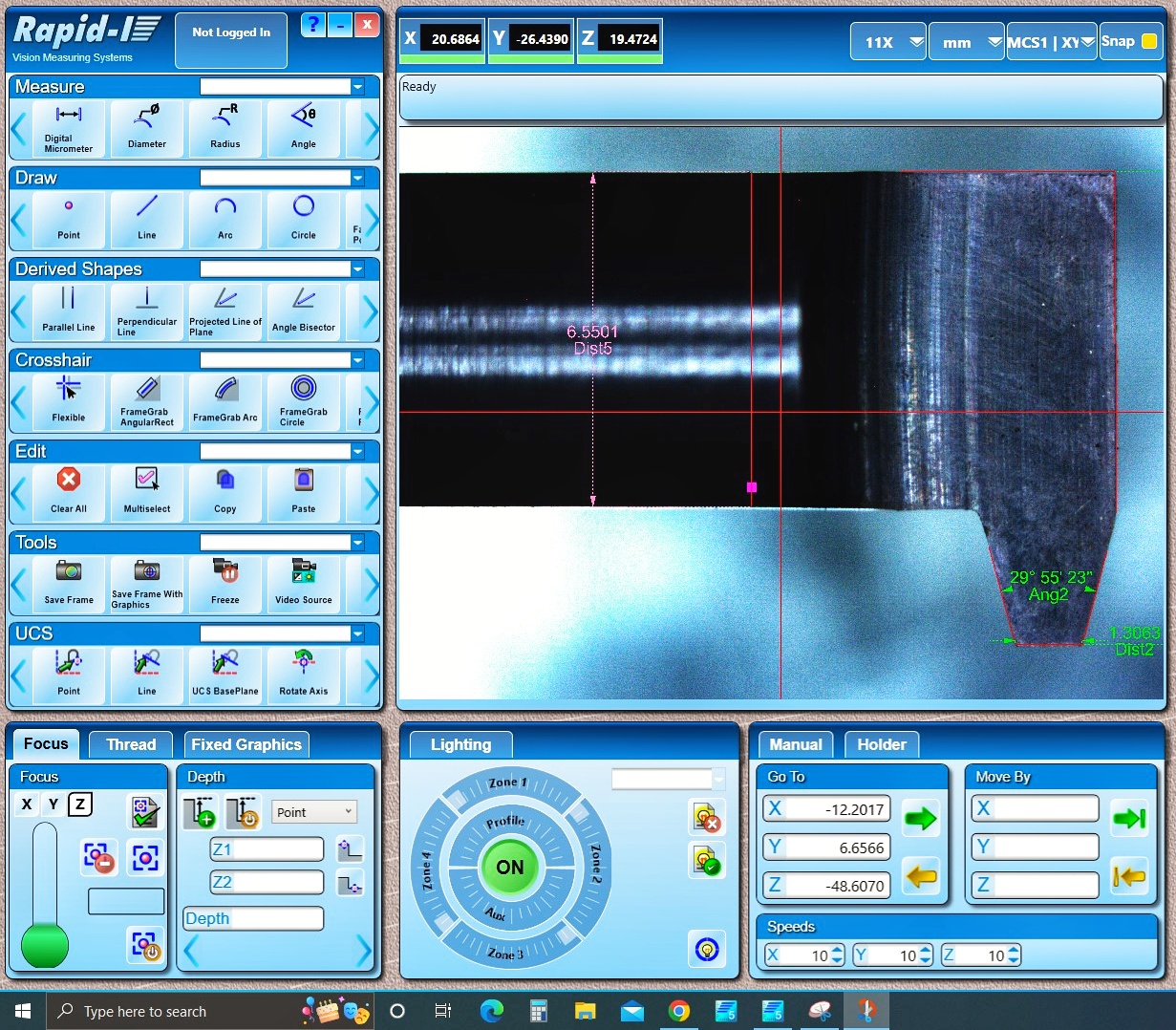1176x1030 pixels.
Task: Select the Z focus axis button
Action: click(81, 805)
